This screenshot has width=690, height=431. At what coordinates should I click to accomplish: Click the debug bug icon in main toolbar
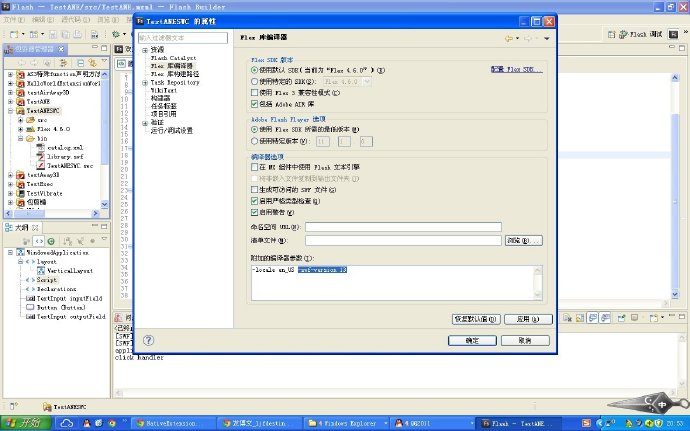point(116,34)
